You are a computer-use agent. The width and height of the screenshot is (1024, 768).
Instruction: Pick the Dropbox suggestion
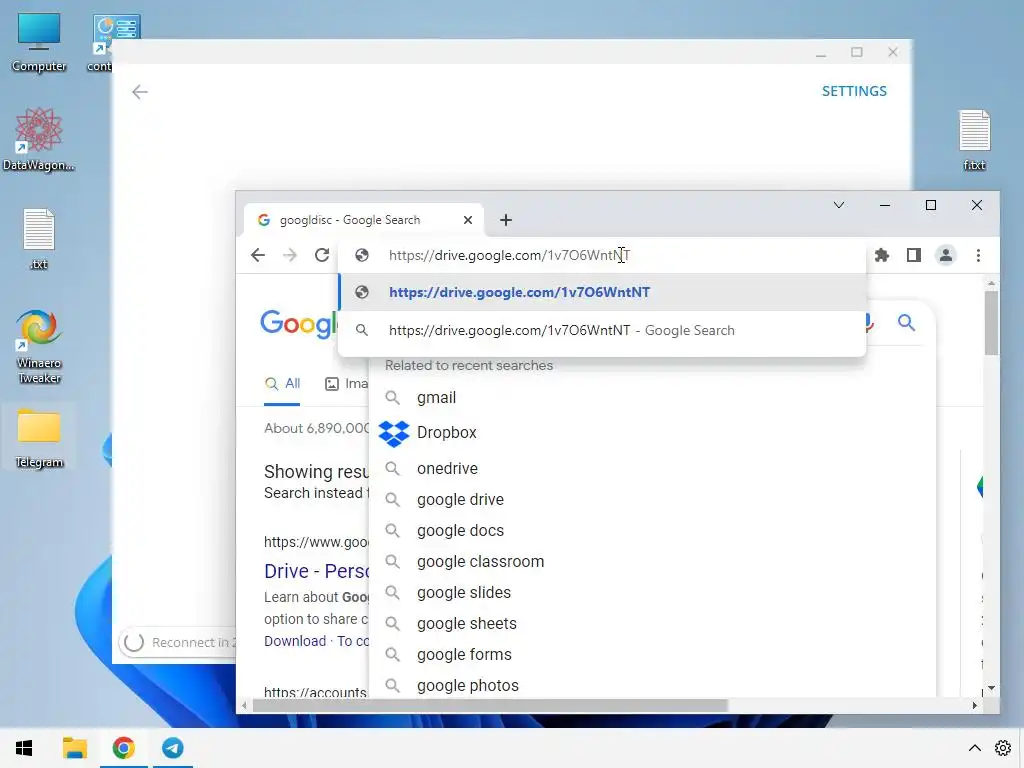[x=447, y=433]
